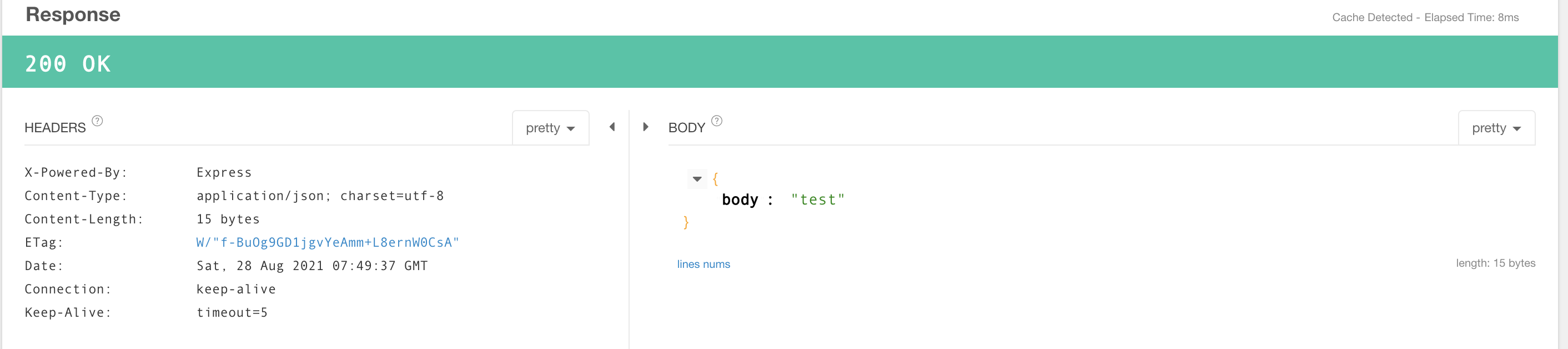The image size is (1568, 349).
Task: Click the body key in JSON viewer
Action: [740, 200]
